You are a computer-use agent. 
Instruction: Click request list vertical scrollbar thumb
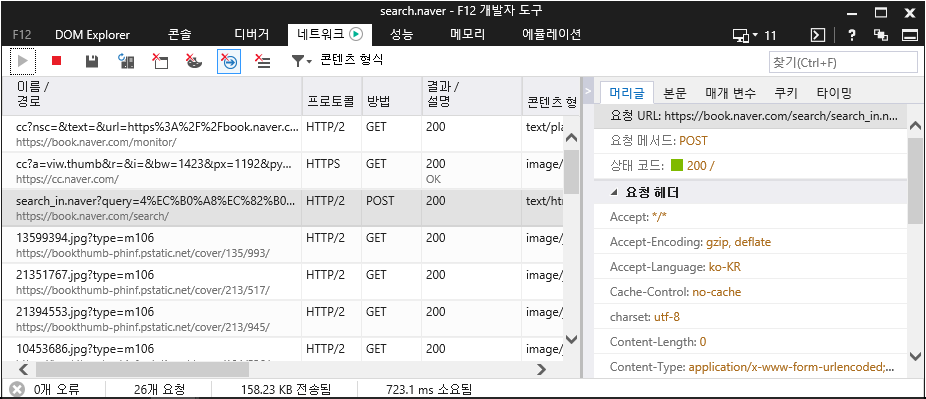[x=571, y=171]
